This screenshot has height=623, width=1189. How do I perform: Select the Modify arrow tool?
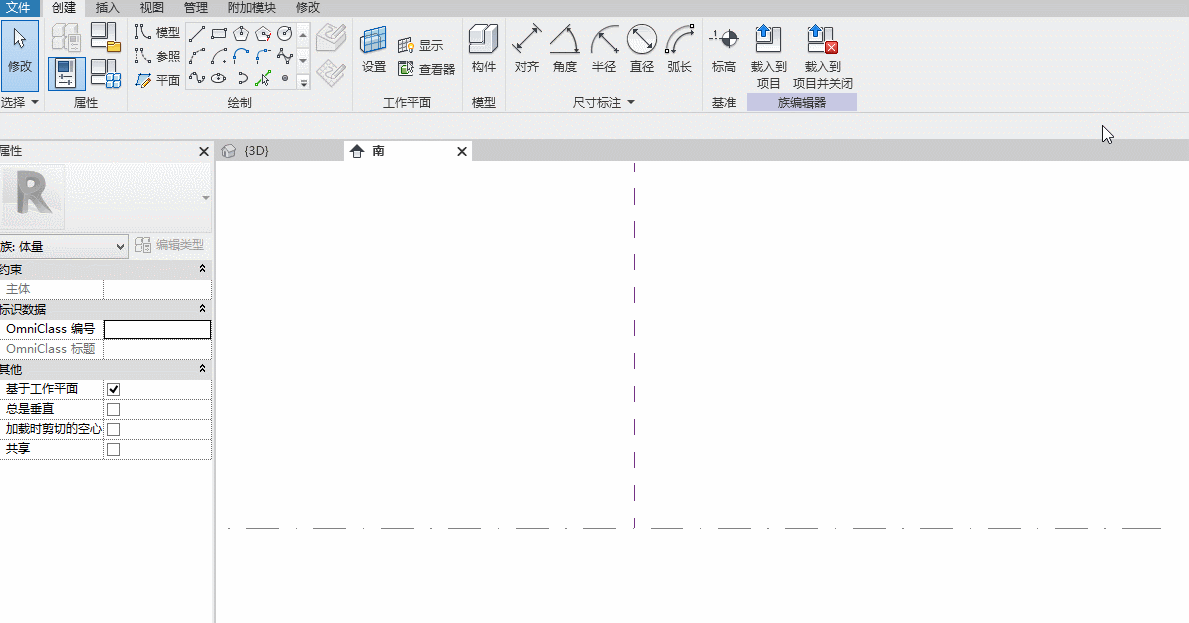pyautogui.click(x=20, y=55)
